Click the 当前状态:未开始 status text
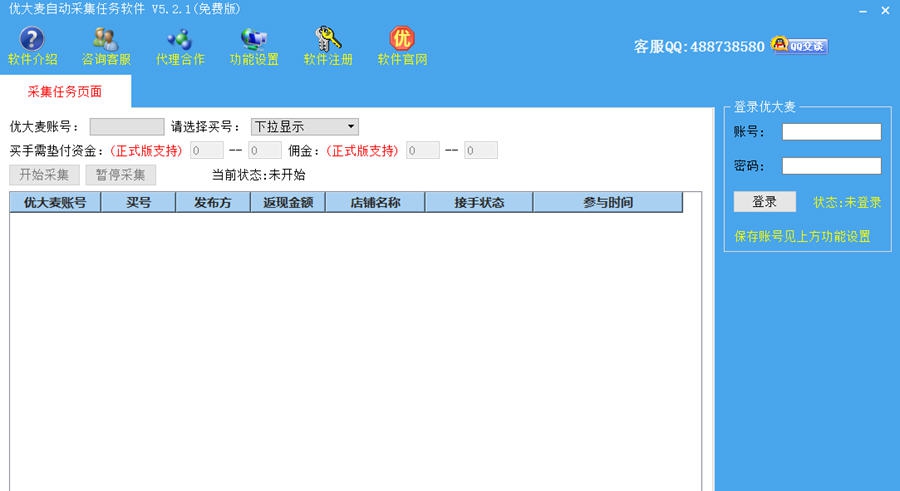Image resolution: width=900 pixels, height=491 pixels. (258, 175)
